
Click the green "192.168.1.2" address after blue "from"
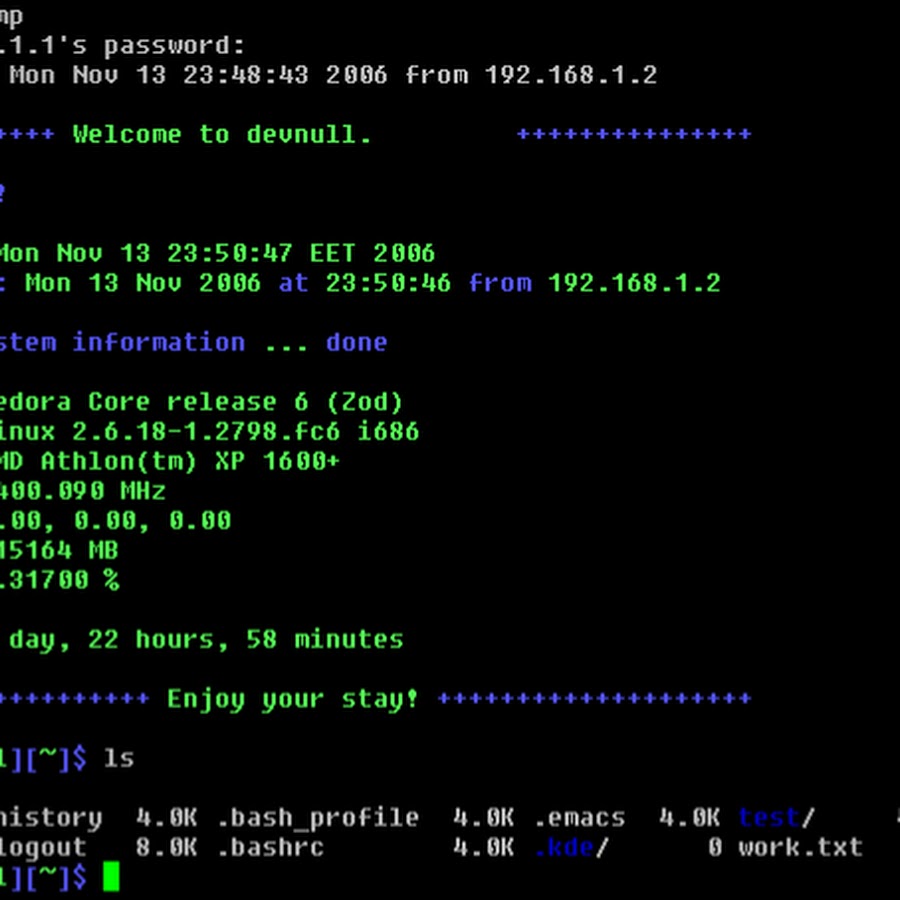click(634, 283)
